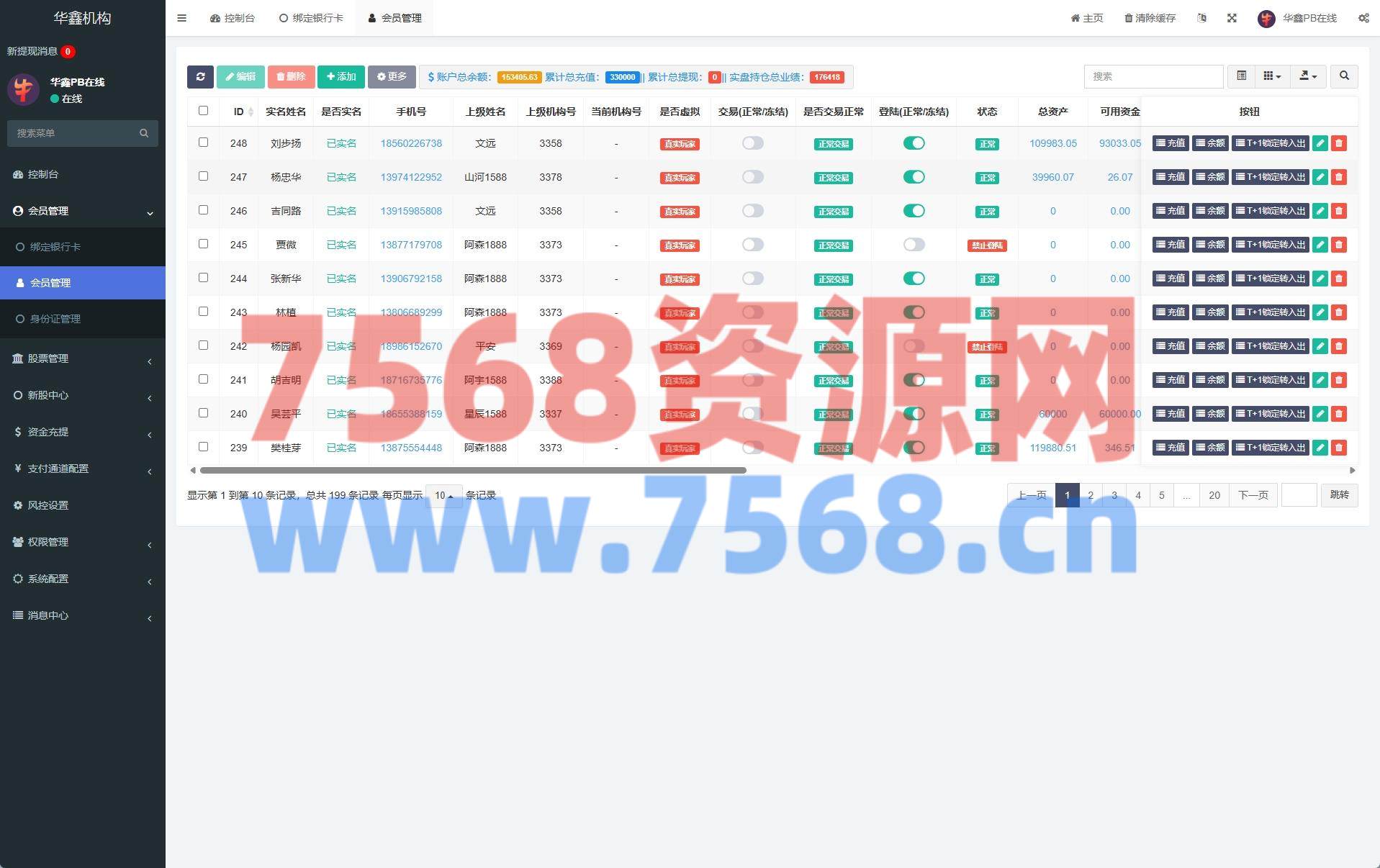Click the fullscreen toggle icon in header

[1232, 18]
